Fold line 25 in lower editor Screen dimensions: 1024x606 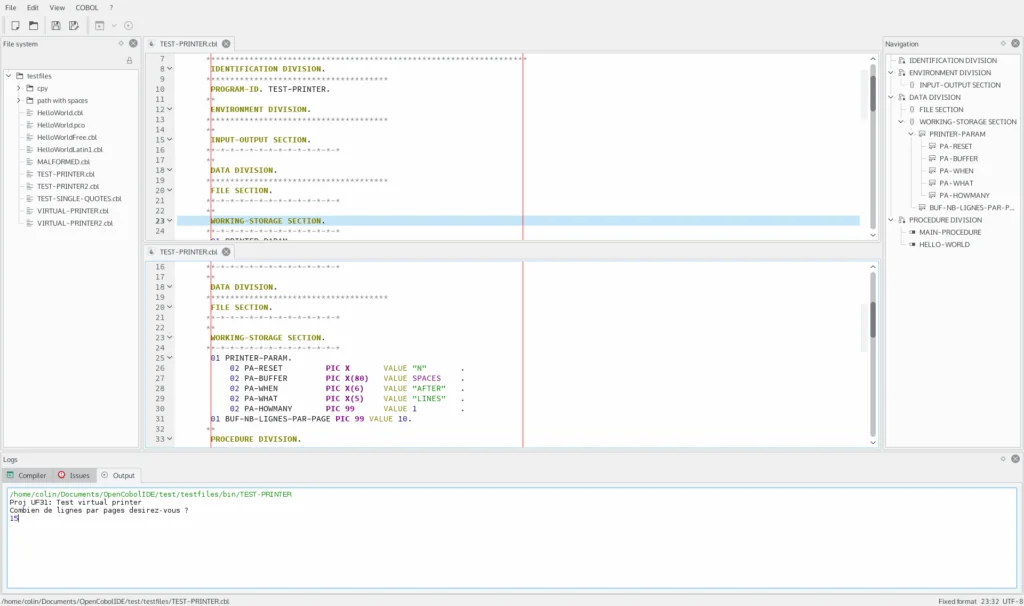tap(170, 358)
